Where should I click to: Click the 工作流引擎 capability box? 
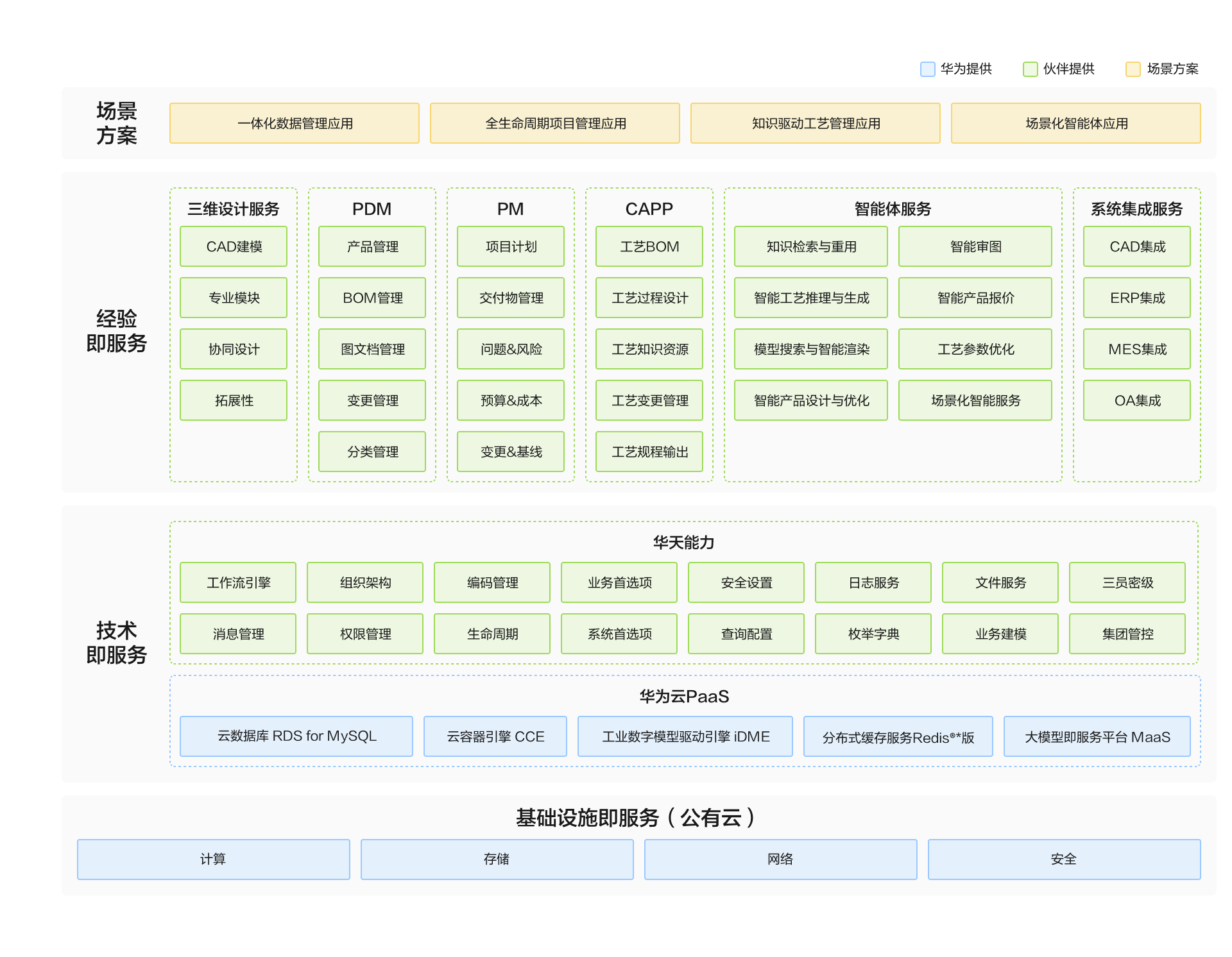tap(238, 582)
